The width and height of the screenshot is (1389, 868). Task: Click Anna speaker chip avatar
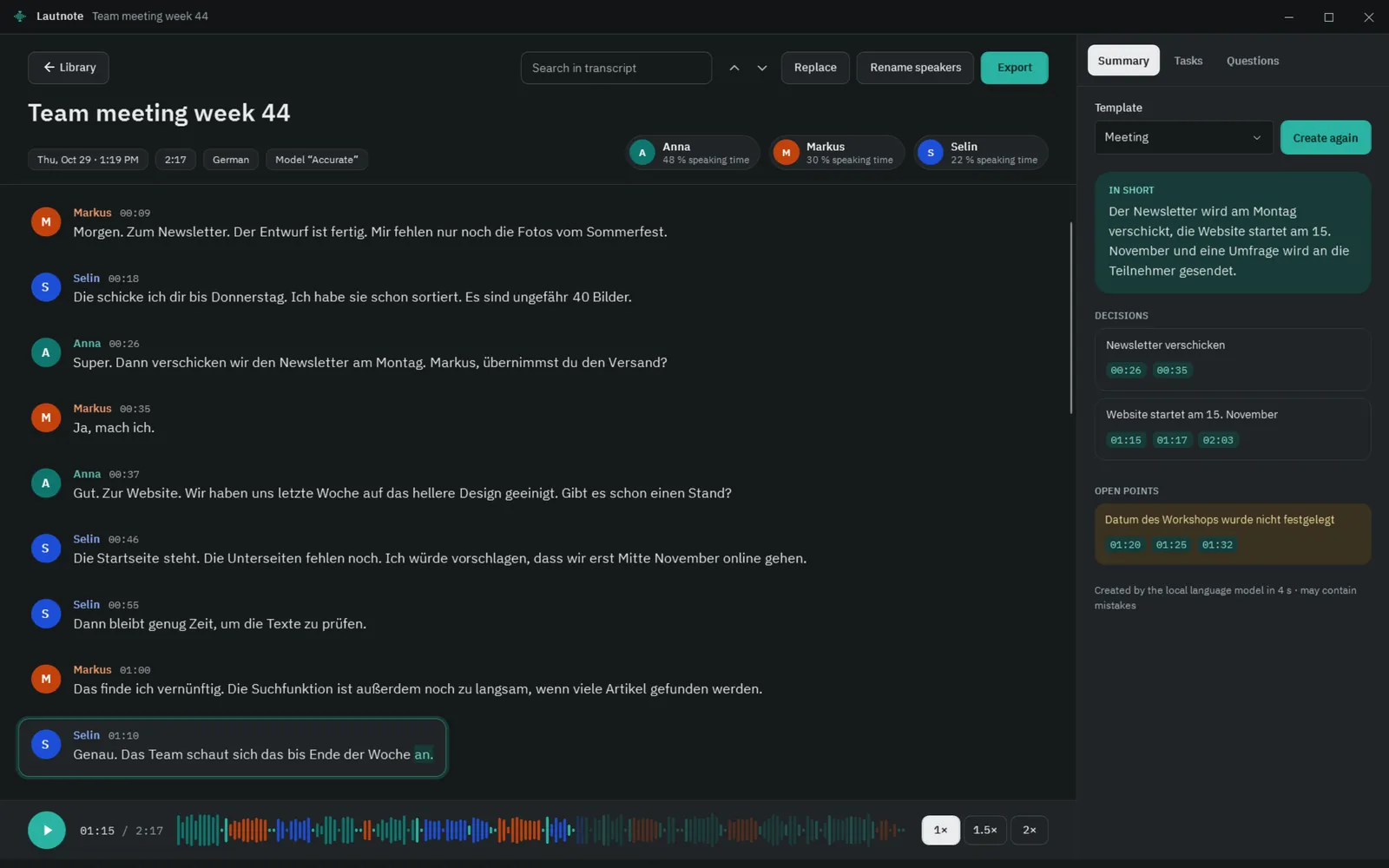(x=642, y=153)
